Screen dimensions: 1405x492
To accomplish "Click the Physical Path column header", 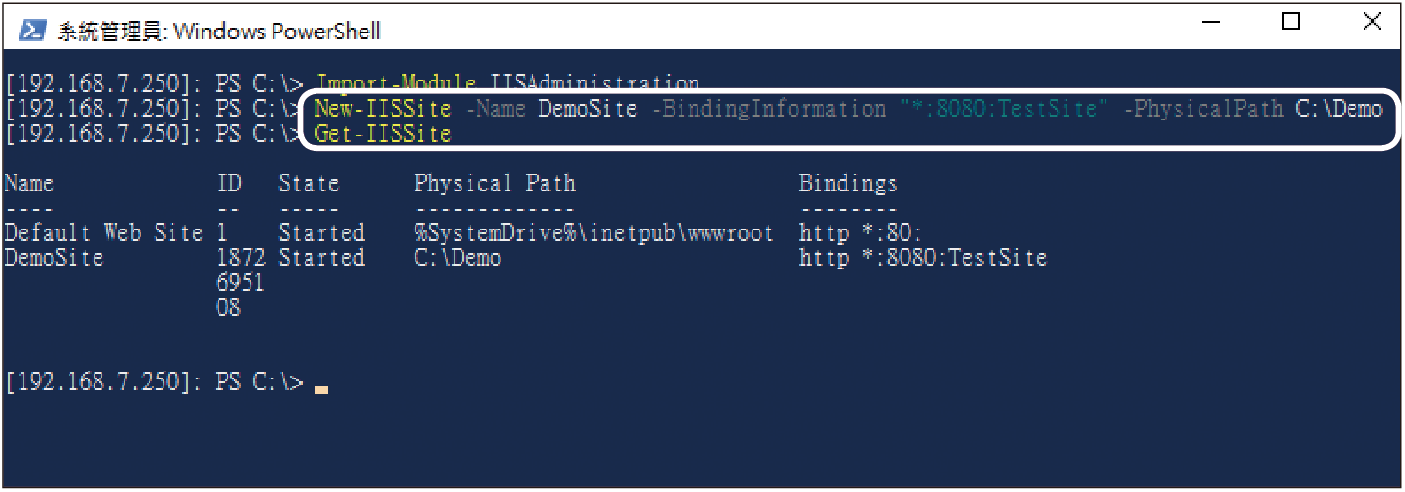I will [495, 184].
